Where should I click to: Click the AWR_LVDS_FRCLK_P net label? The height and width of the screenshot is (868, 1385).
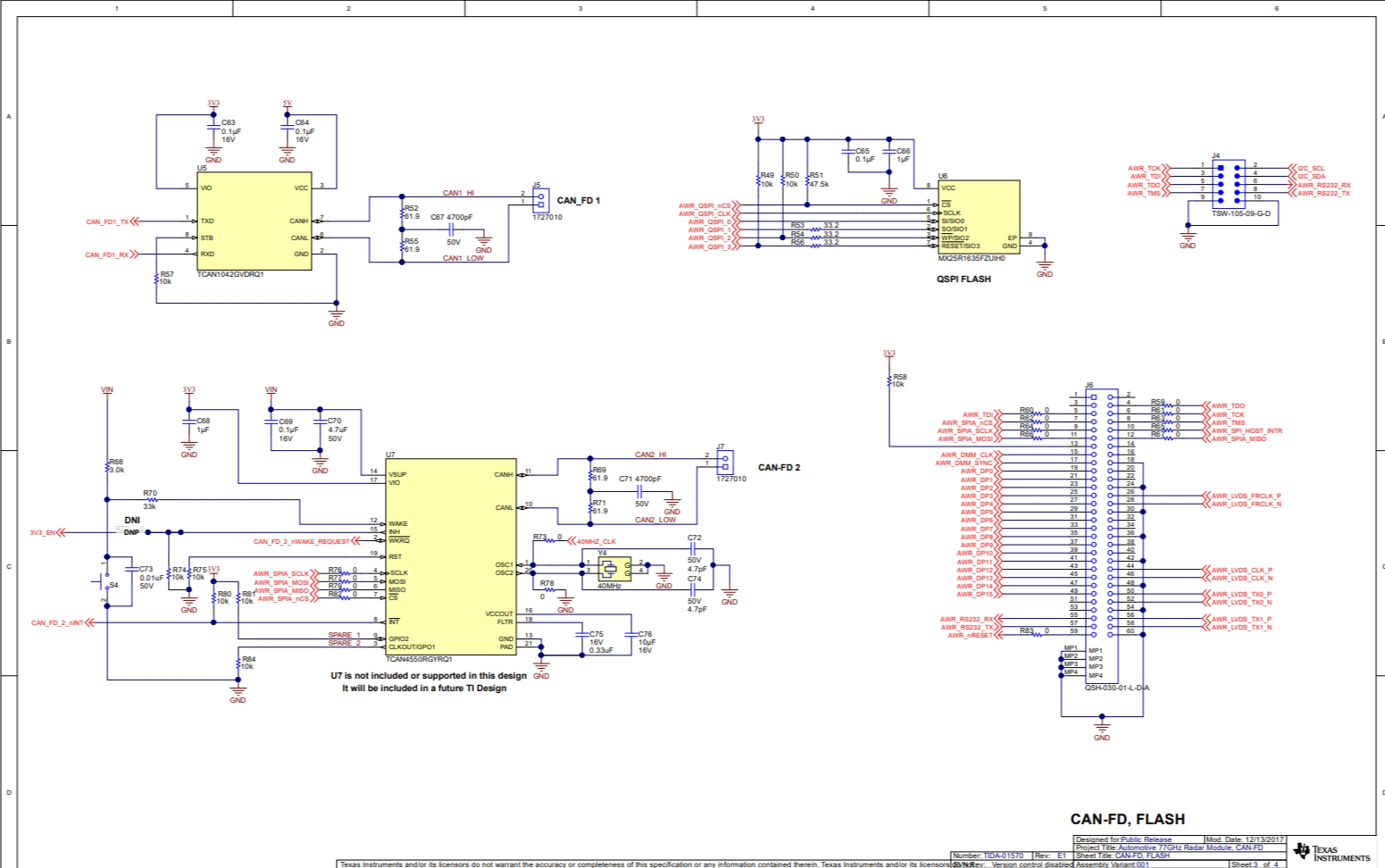pos(1245,496)
